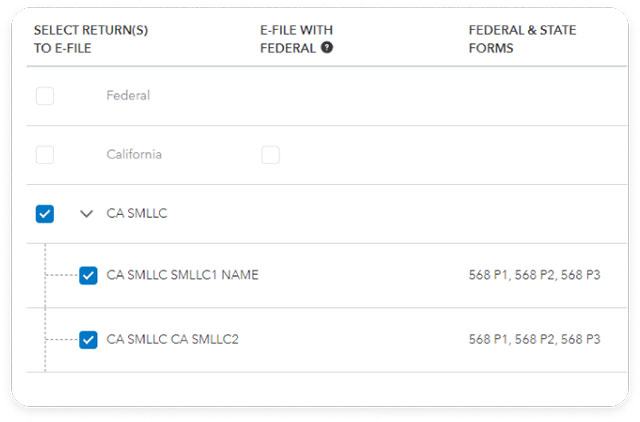
Task: Collapse the CA SMLLC group chevron
Action: pos(86,213)
